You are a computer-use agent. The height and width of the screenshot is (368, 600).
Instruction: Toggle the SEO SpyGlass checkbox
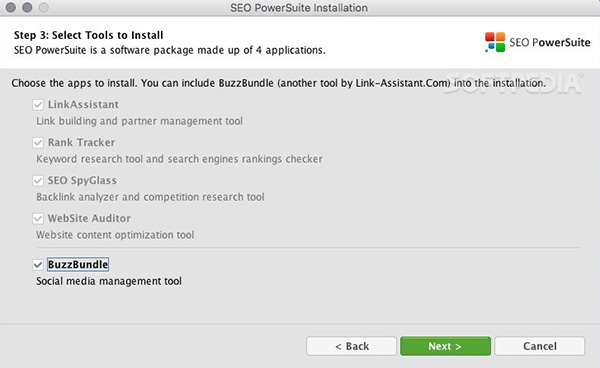(x=38, y=181)
